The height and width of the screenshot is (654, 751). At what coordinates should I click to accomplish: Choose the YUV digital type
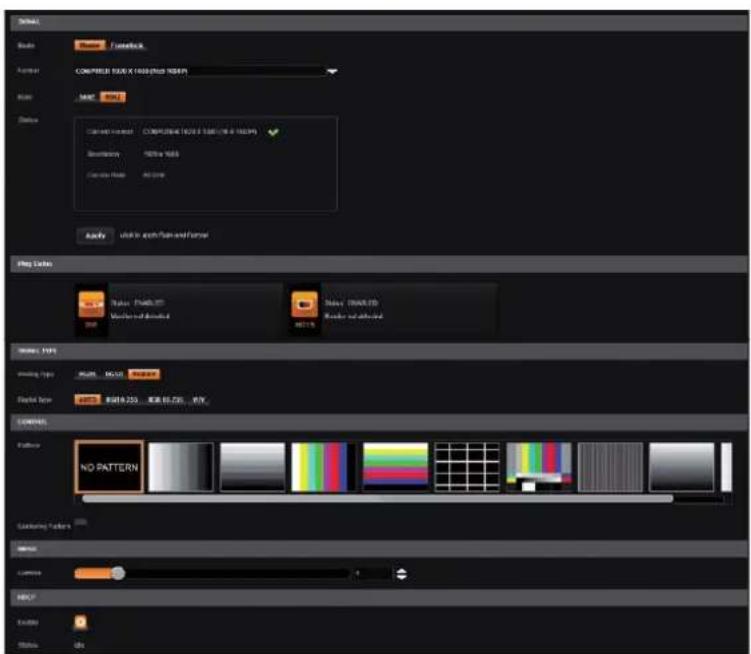click(x=199, y=400)
